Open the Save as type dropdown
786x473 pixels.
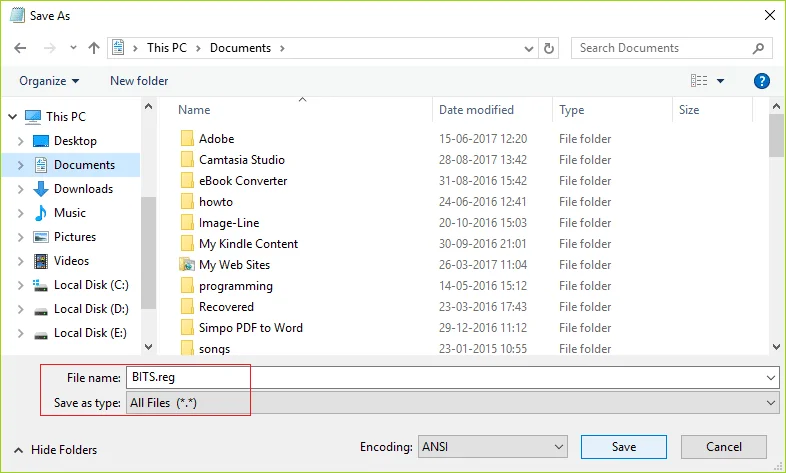453,403
